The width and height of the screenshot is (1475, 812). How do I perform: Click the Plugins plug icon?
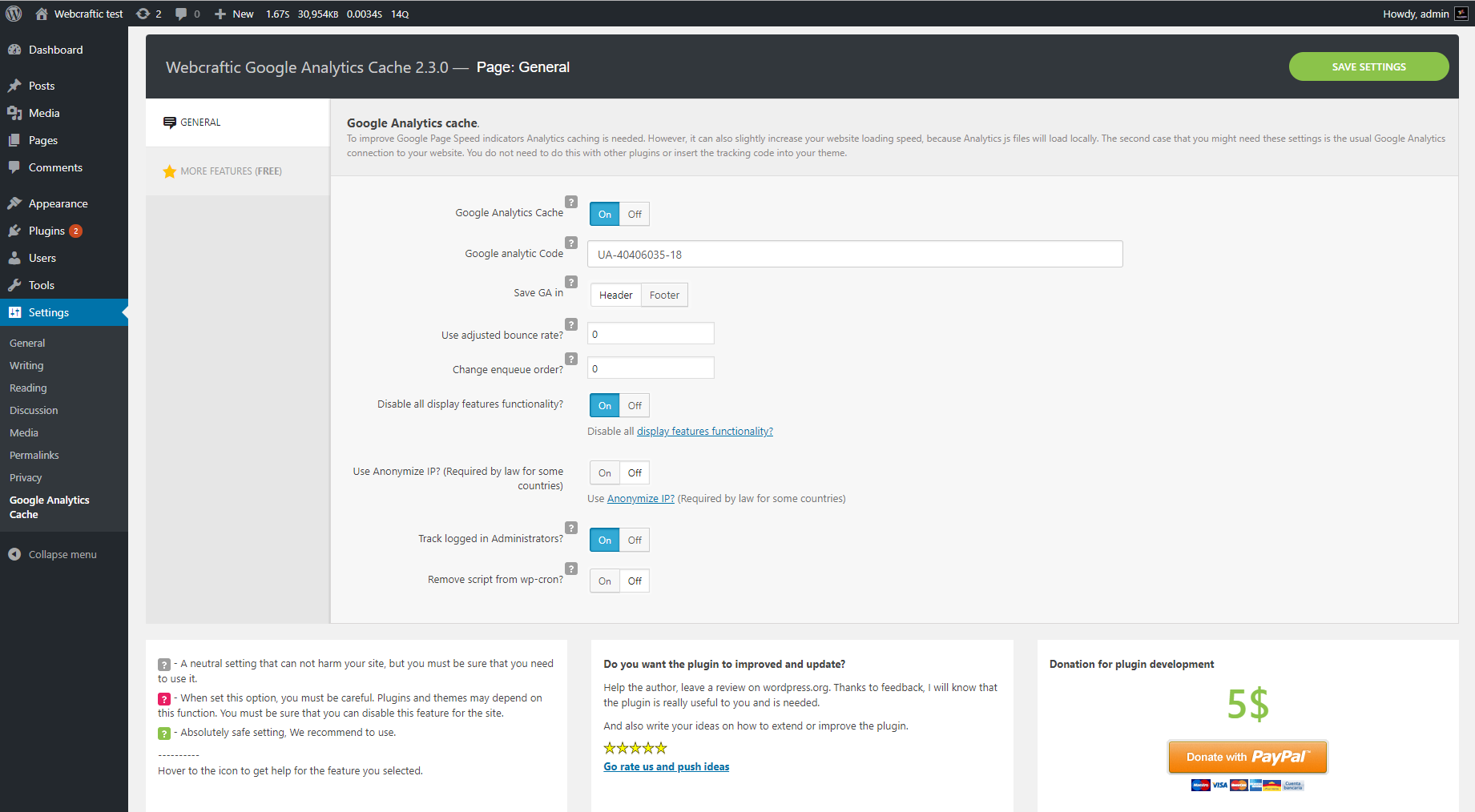click(14, 231)
